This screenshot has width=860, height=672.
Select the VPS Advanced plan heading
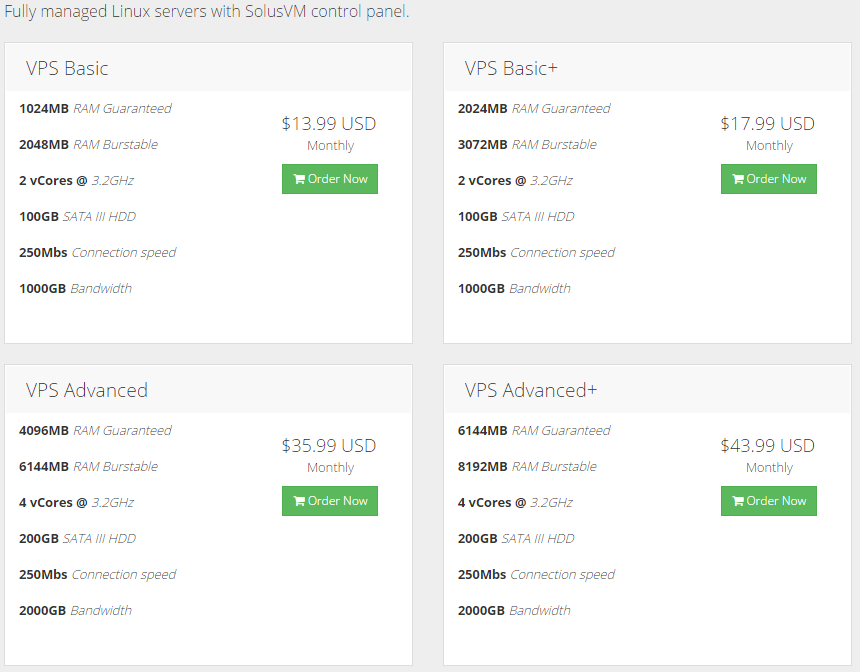pyautogui.click(x=87, y=391)
